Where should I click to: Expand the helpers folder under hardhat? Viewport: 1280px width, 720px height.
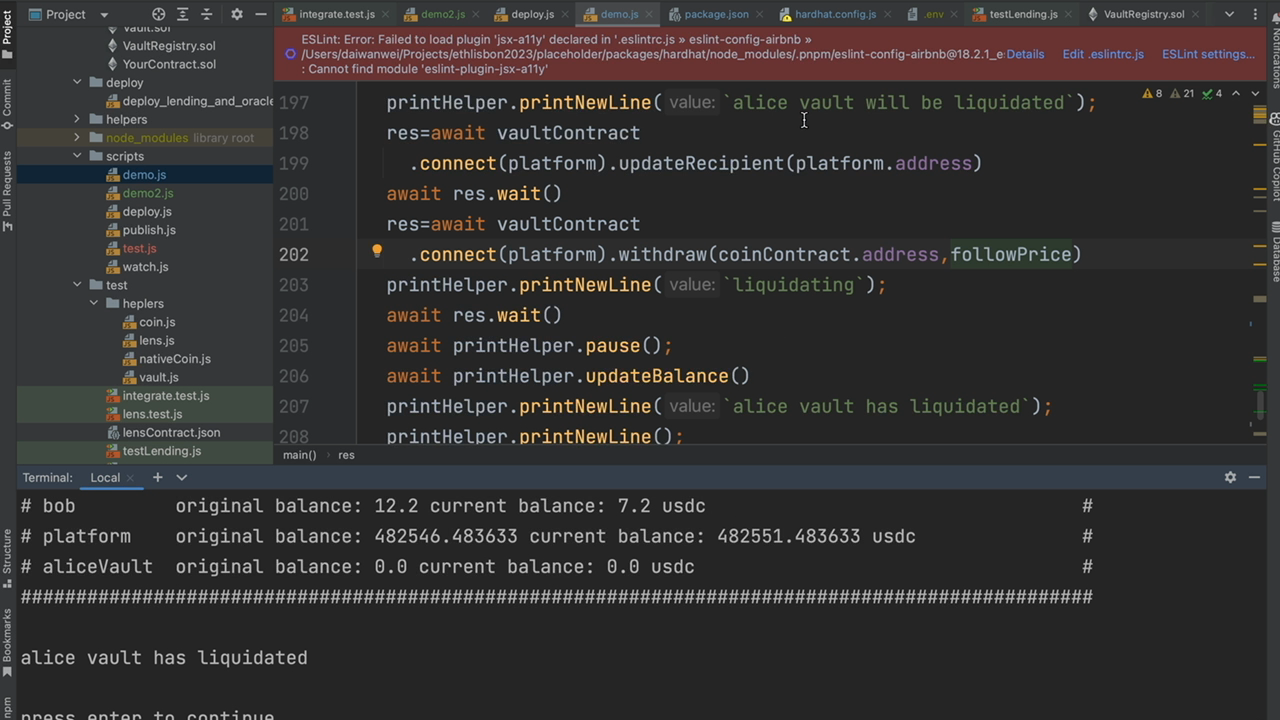pos(77,119)
